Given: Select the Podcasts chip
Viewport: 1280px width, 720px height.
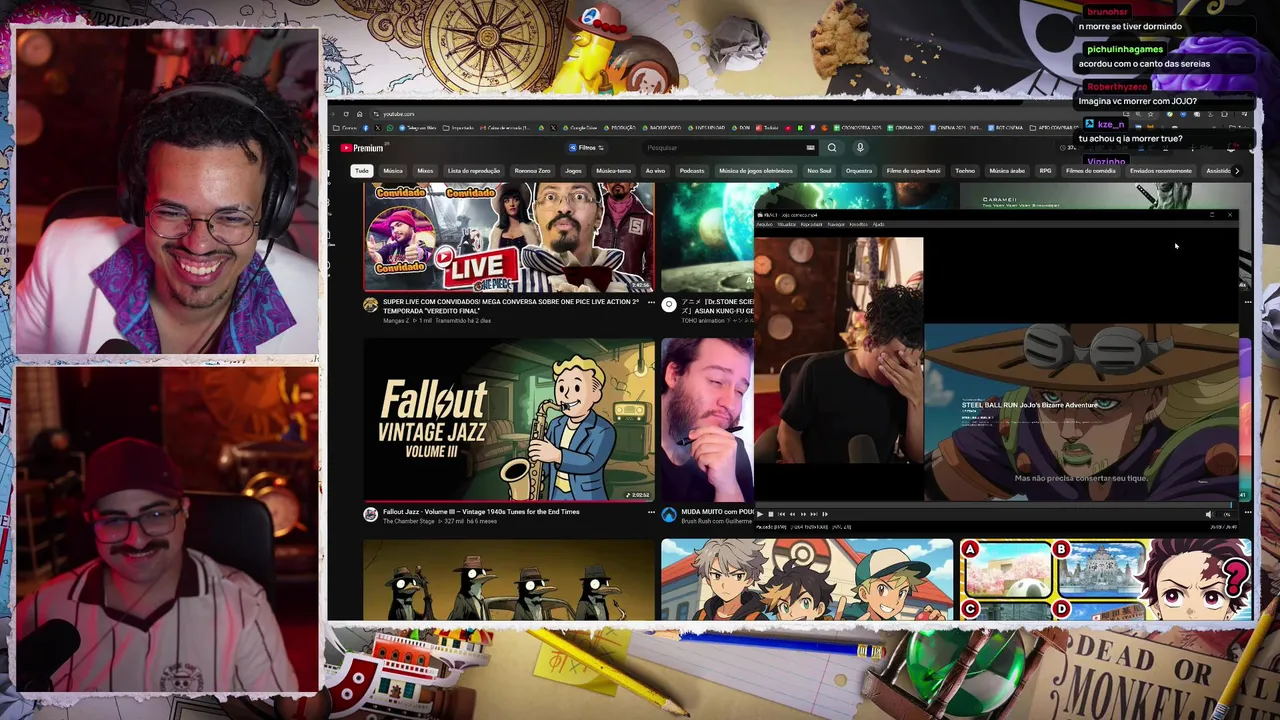Looking at the screenshot, I should point(692,171).
